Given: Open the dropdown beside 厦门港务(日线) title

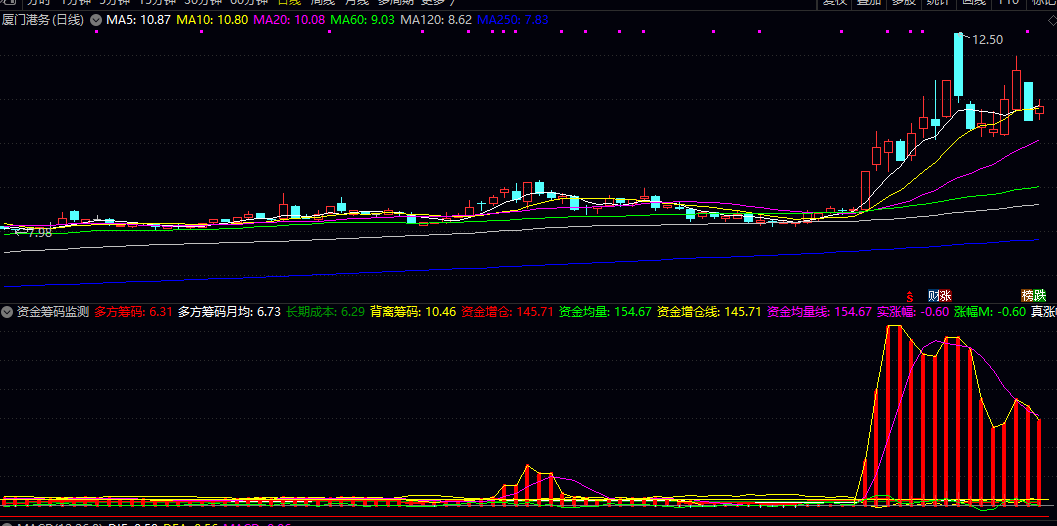Looking at the screenshot, I should (96, 20).
